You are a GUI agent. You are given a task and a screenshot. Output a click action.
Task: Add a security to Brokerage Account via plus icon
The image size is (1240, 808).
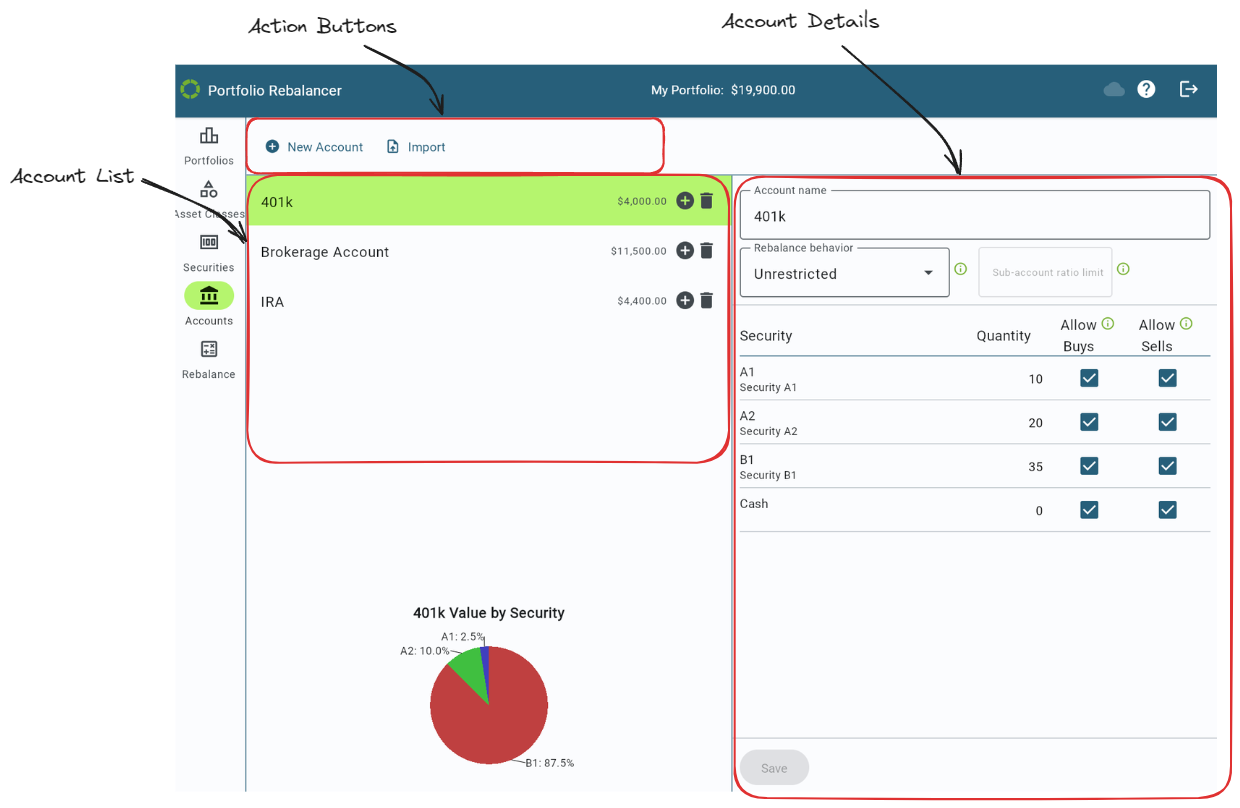pos(684,251)
